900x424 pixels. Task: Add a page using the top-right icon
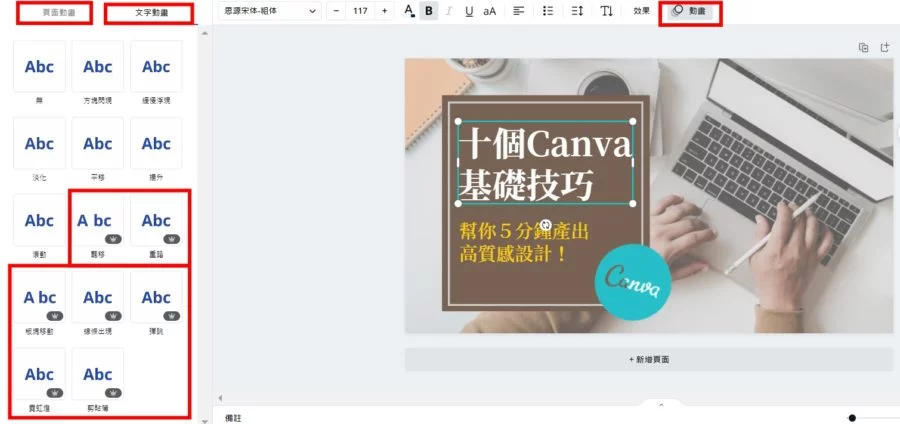tap(885, 48)
